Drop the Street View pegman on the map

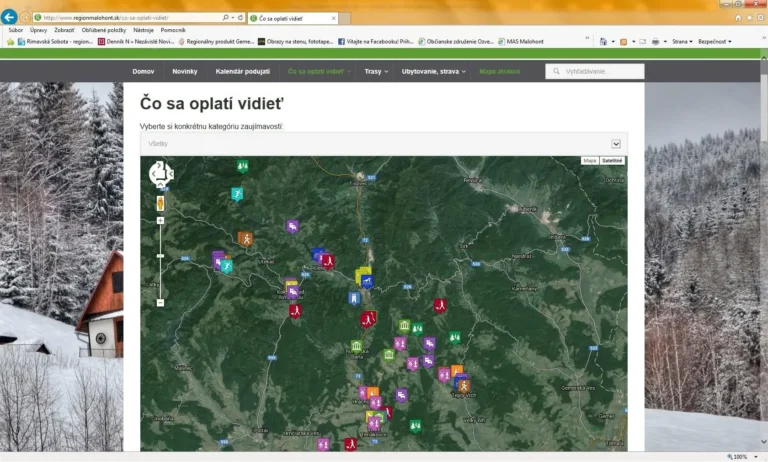coord(160,203)
